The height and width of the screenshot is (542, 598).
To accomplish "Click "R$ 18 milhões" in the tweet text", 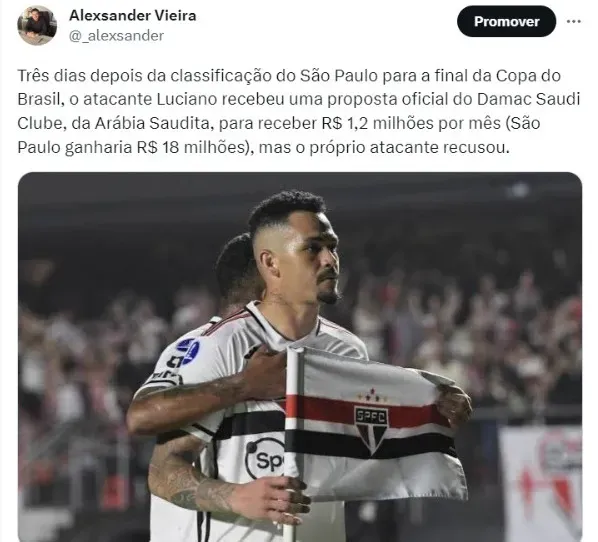I will point(192,147).
